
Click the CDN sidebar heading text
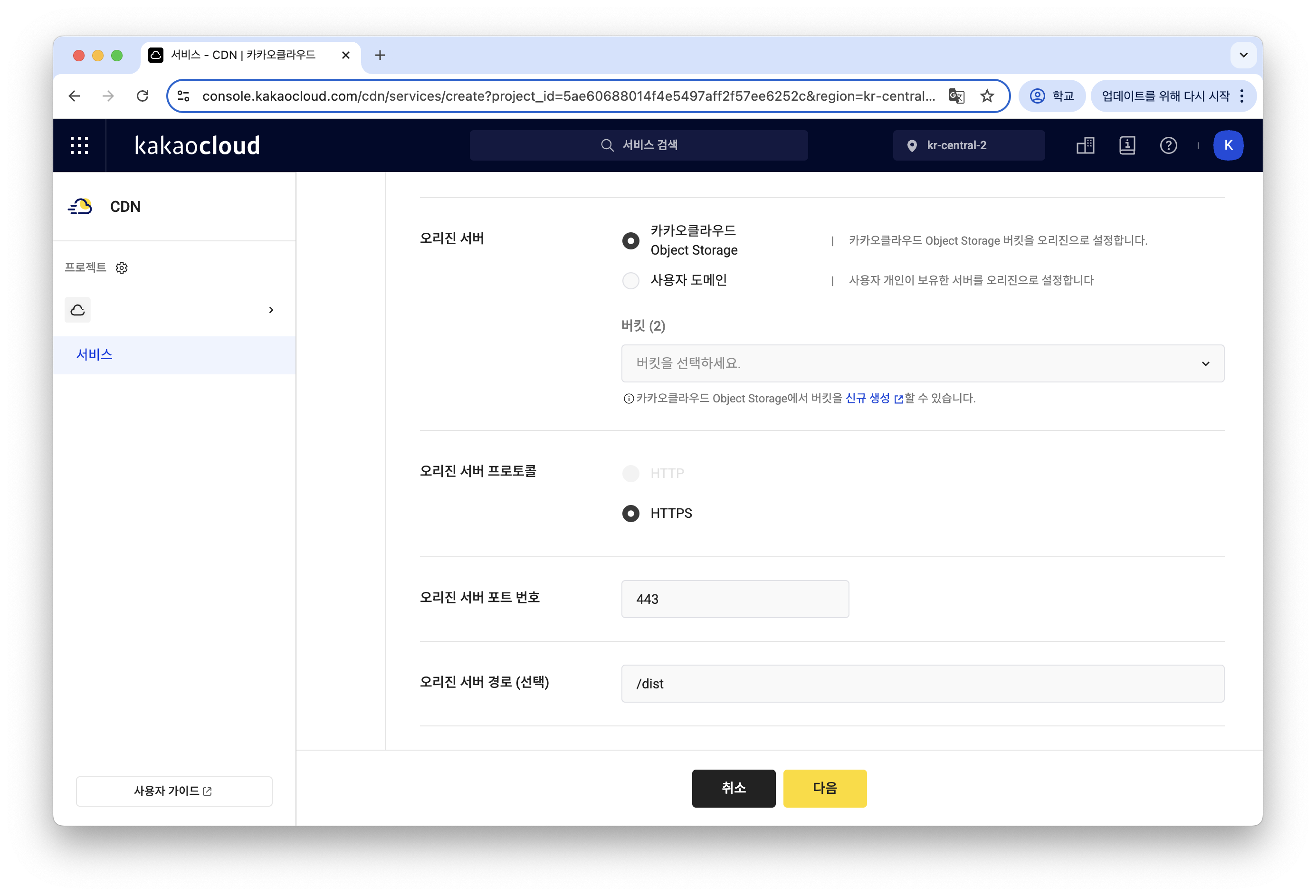125,207
